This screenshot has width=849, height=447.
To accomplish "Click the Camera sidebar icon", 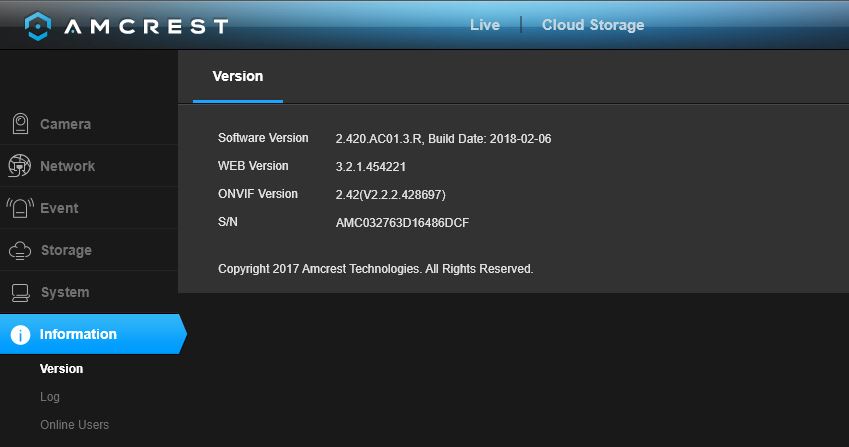I will [21, 124].
